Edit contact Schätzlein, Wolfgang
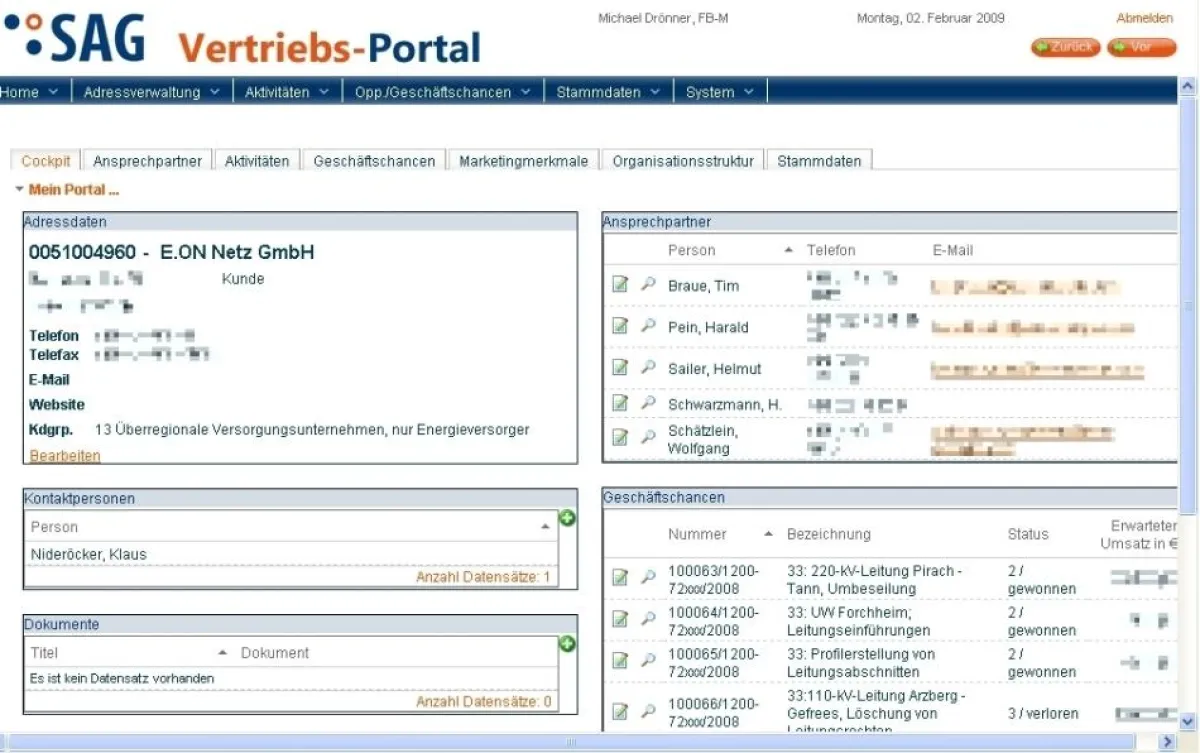1200x753 pixels. [x=620, y=436]
